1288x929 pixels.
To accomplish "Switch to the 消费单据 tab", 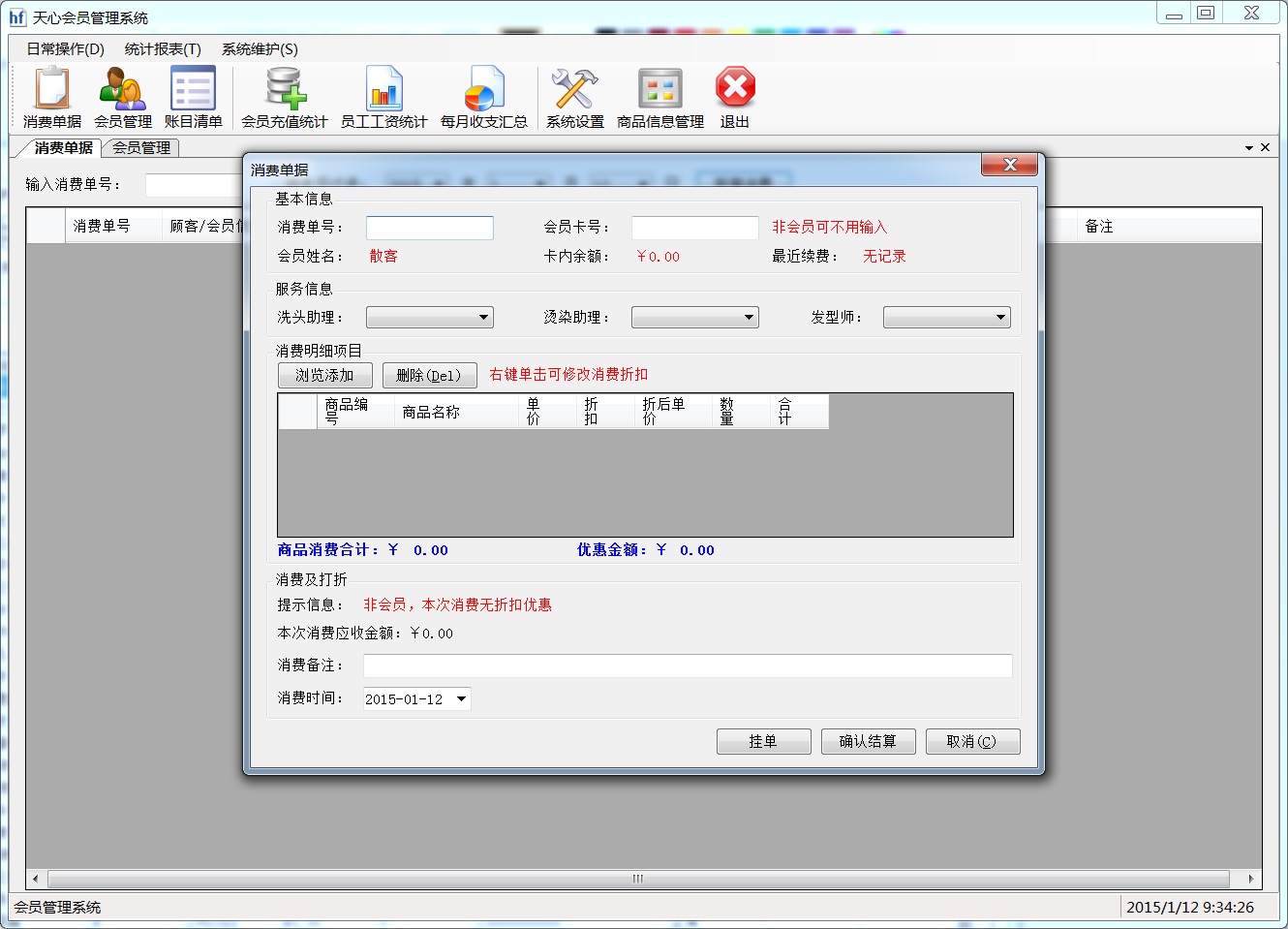I will pos(63,147).
